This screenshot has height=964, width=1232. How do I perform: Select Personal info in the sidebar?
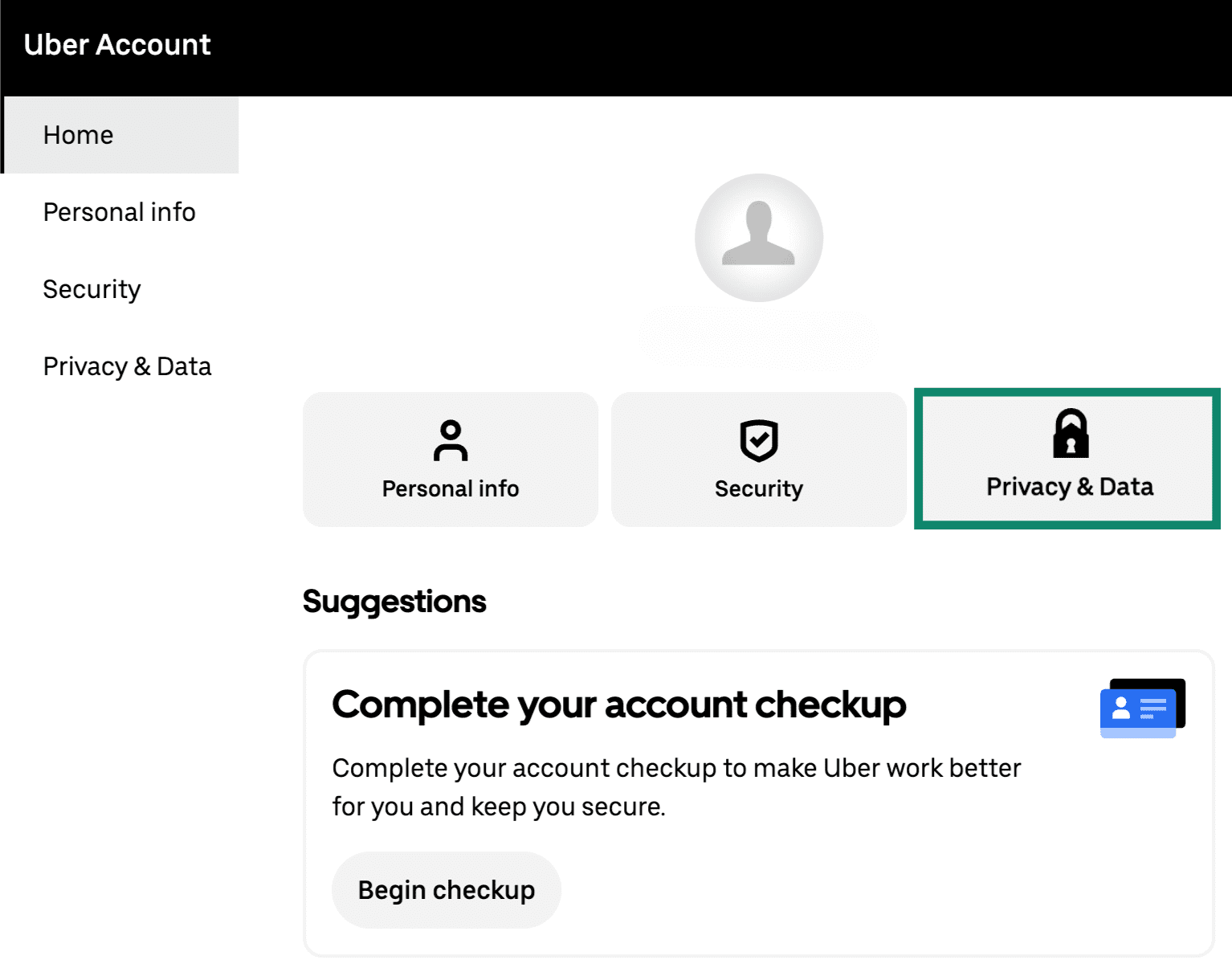tap(119, 211)
